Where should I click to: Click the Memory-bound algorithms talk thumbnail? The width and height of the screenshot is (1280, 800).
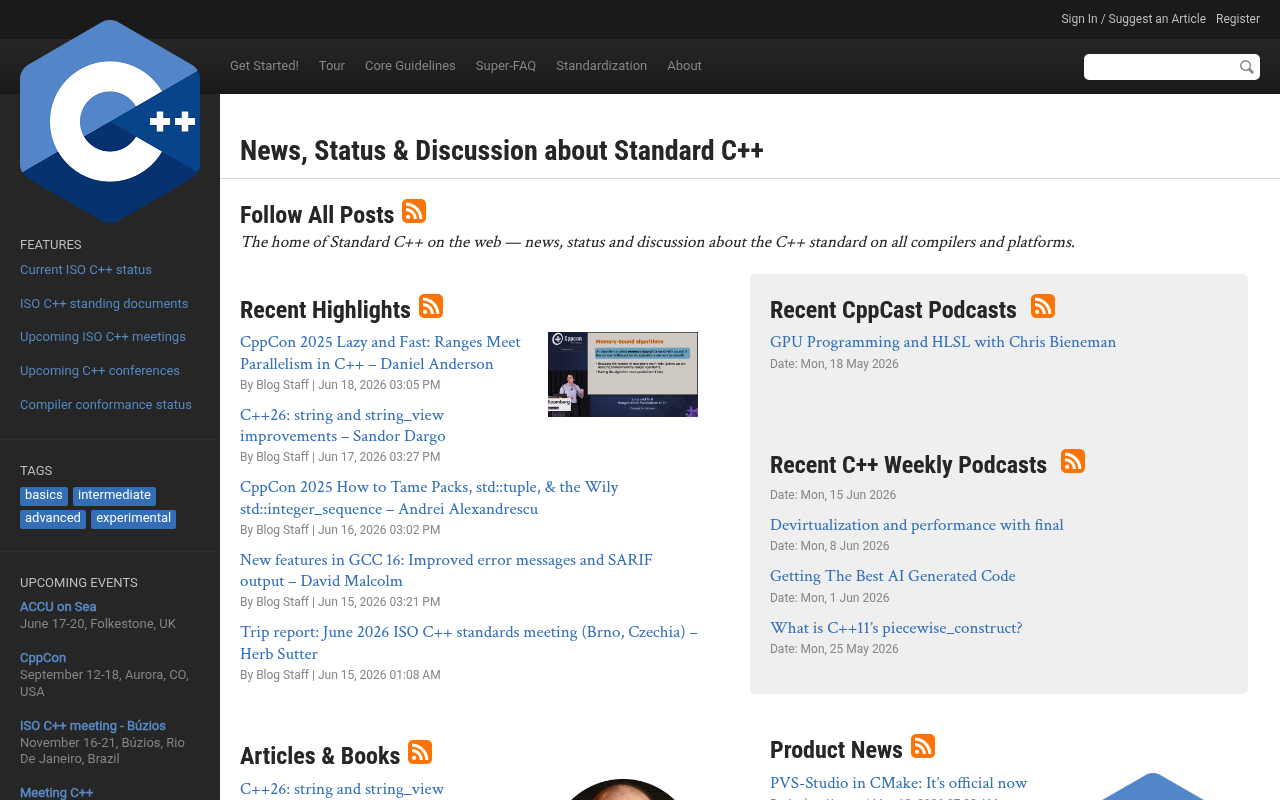[x=623, y=374]
